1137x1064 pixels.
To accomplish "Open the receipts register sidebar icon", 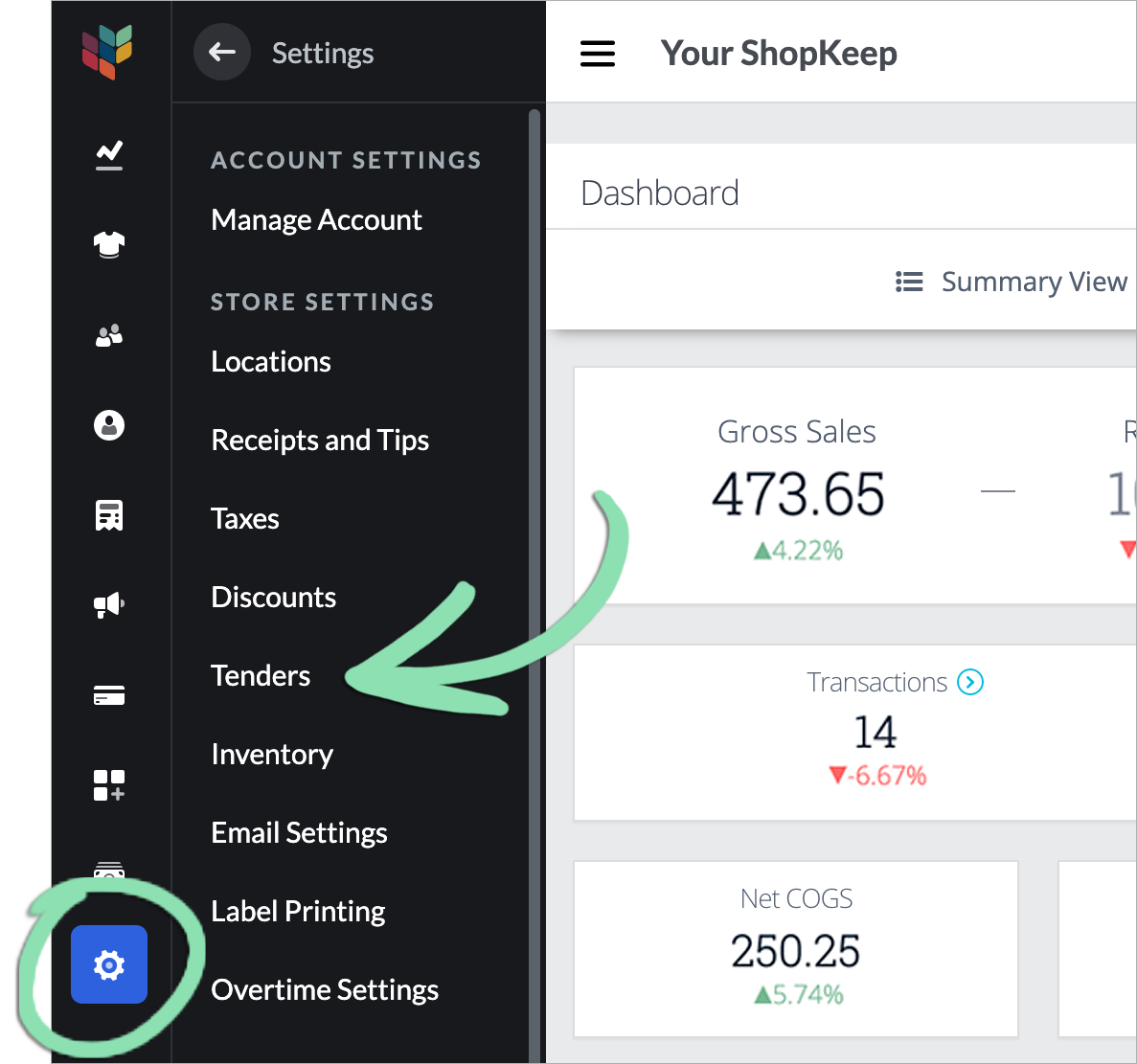I will pos(109,515).
